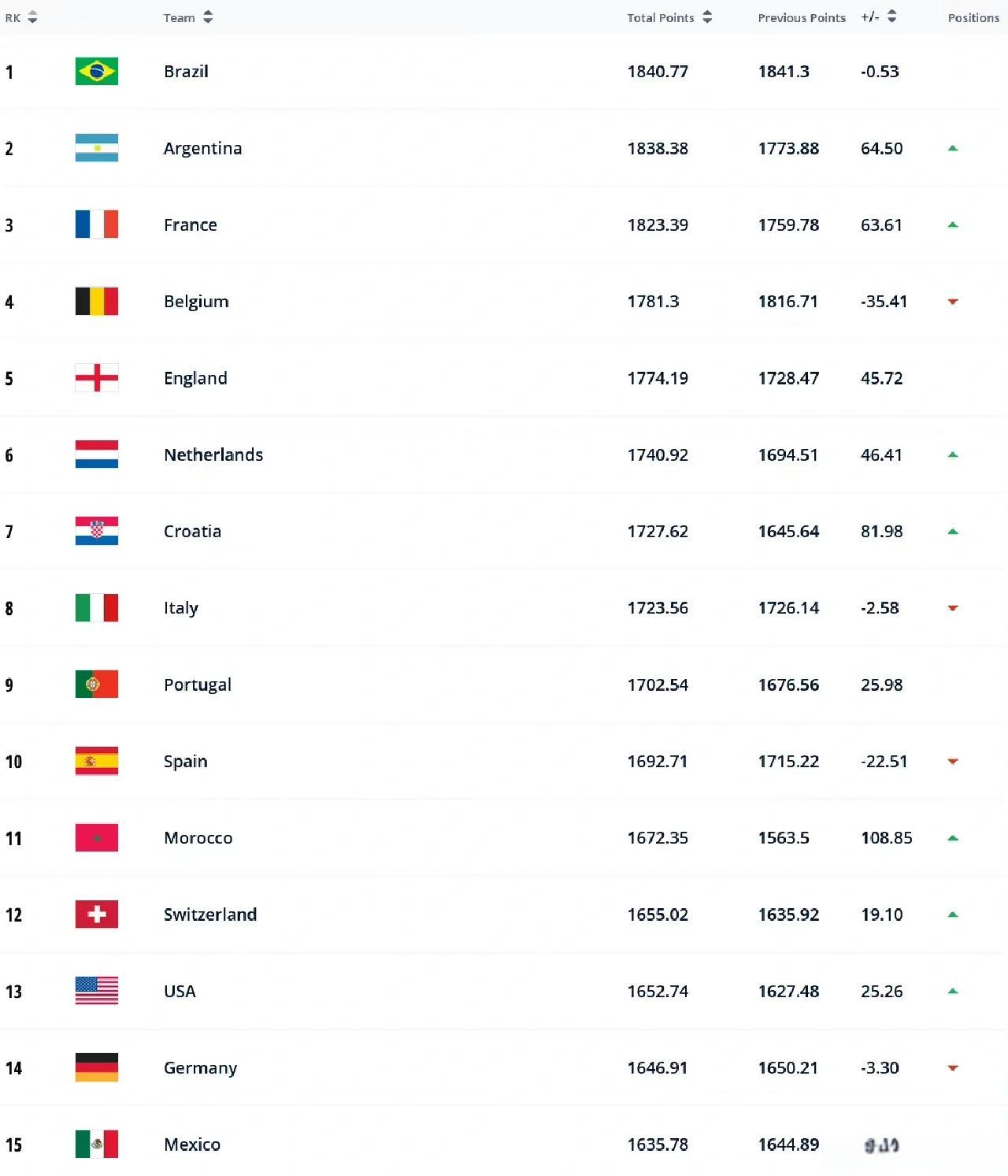Click the Croatia flag icon

tap(96, 531)
